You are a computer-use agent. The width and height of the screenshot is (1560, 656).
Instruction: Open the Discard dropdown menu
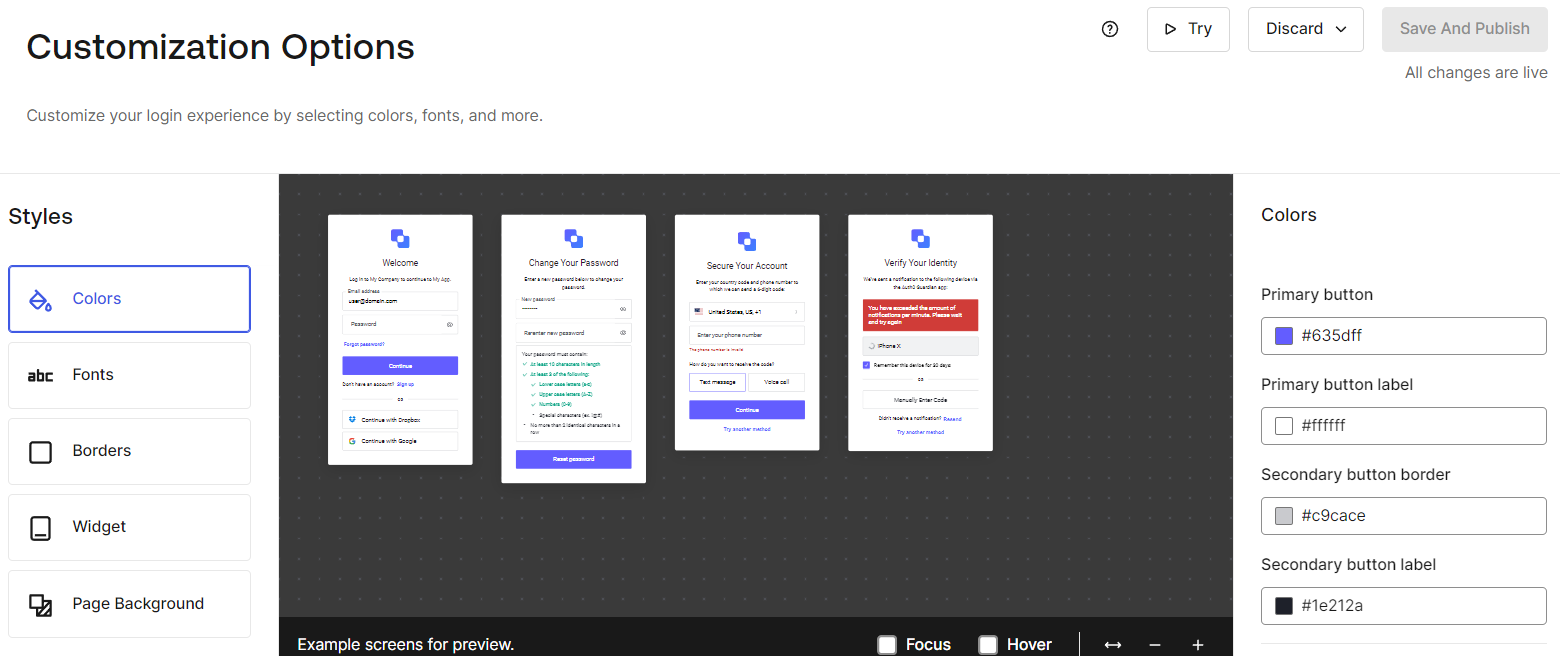pyautogui.click(x=1305, y=29)
